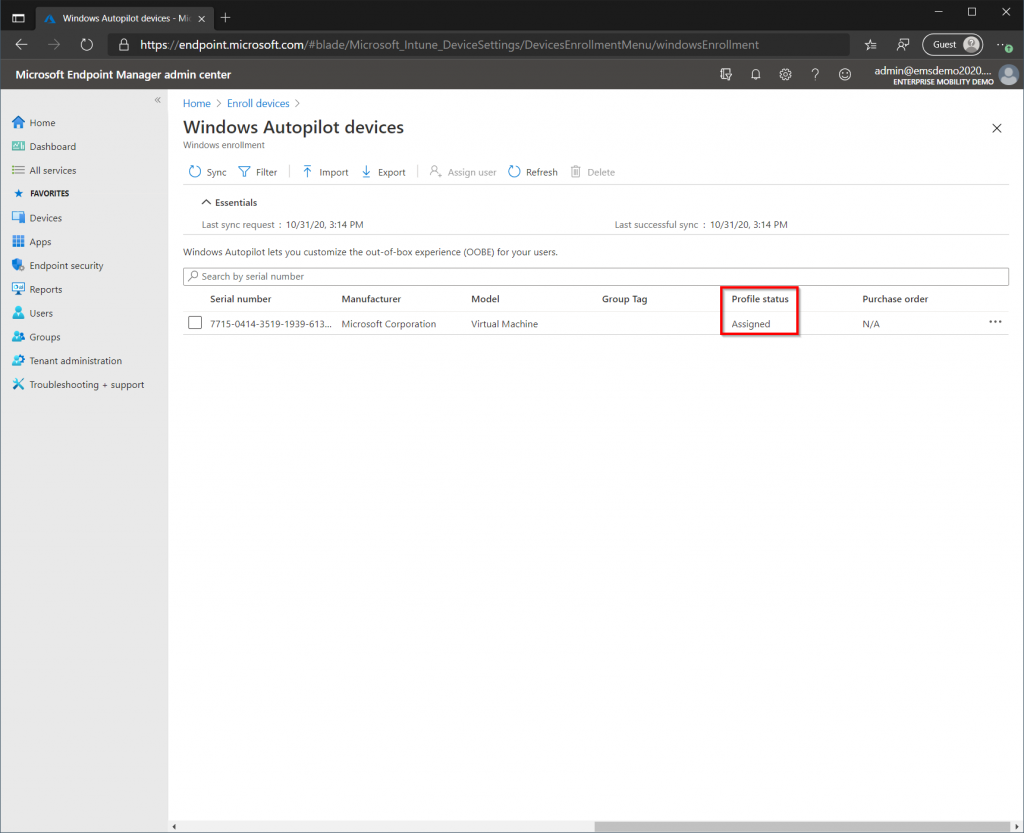
Task: Sort by the Purchase order column header
Action: (895, 299)
